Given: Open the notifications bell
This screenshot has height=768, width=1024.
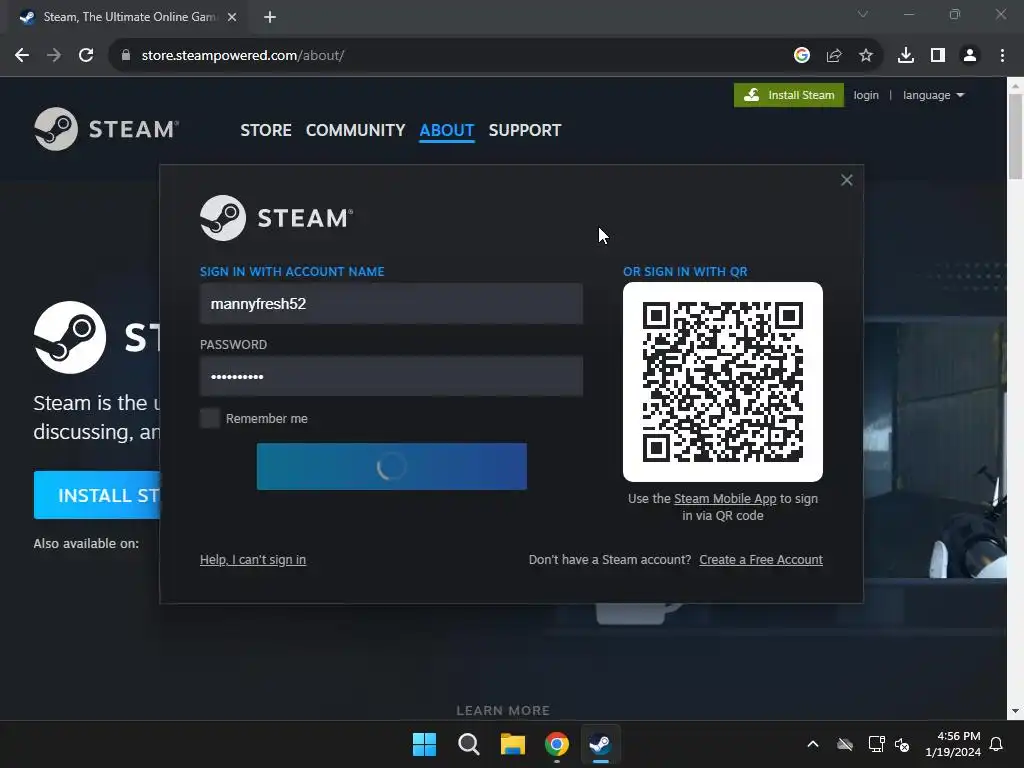Looking at the screenshot, I should pos(997,744).
